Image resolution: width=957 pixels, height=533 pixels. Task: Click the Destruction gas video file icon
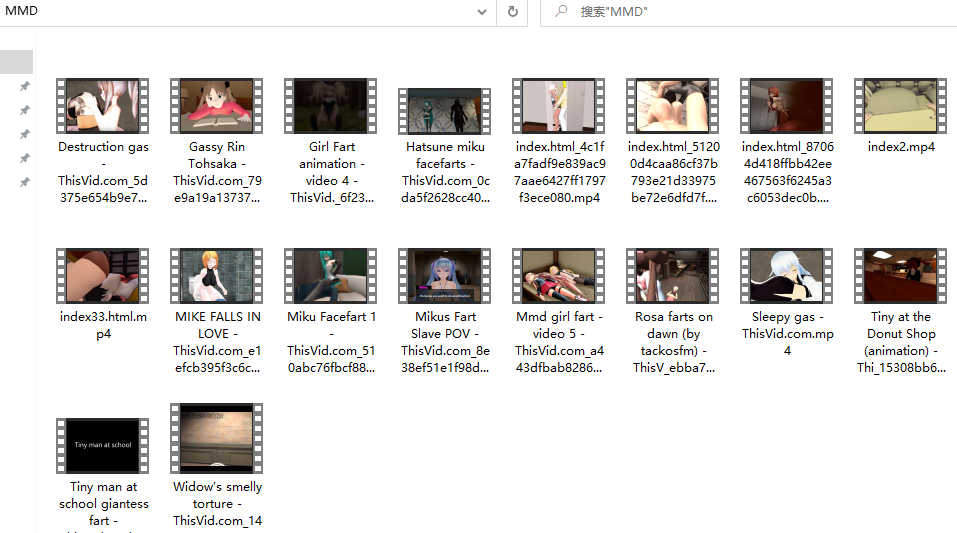click(103, 105)
